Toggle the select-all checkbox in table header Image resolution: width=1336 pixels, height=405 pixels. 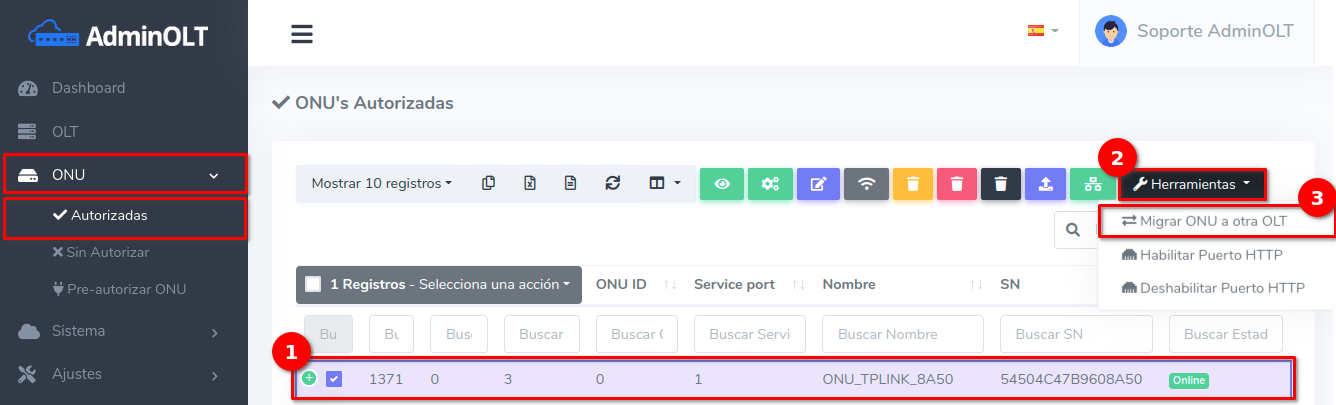coord(313,284)
